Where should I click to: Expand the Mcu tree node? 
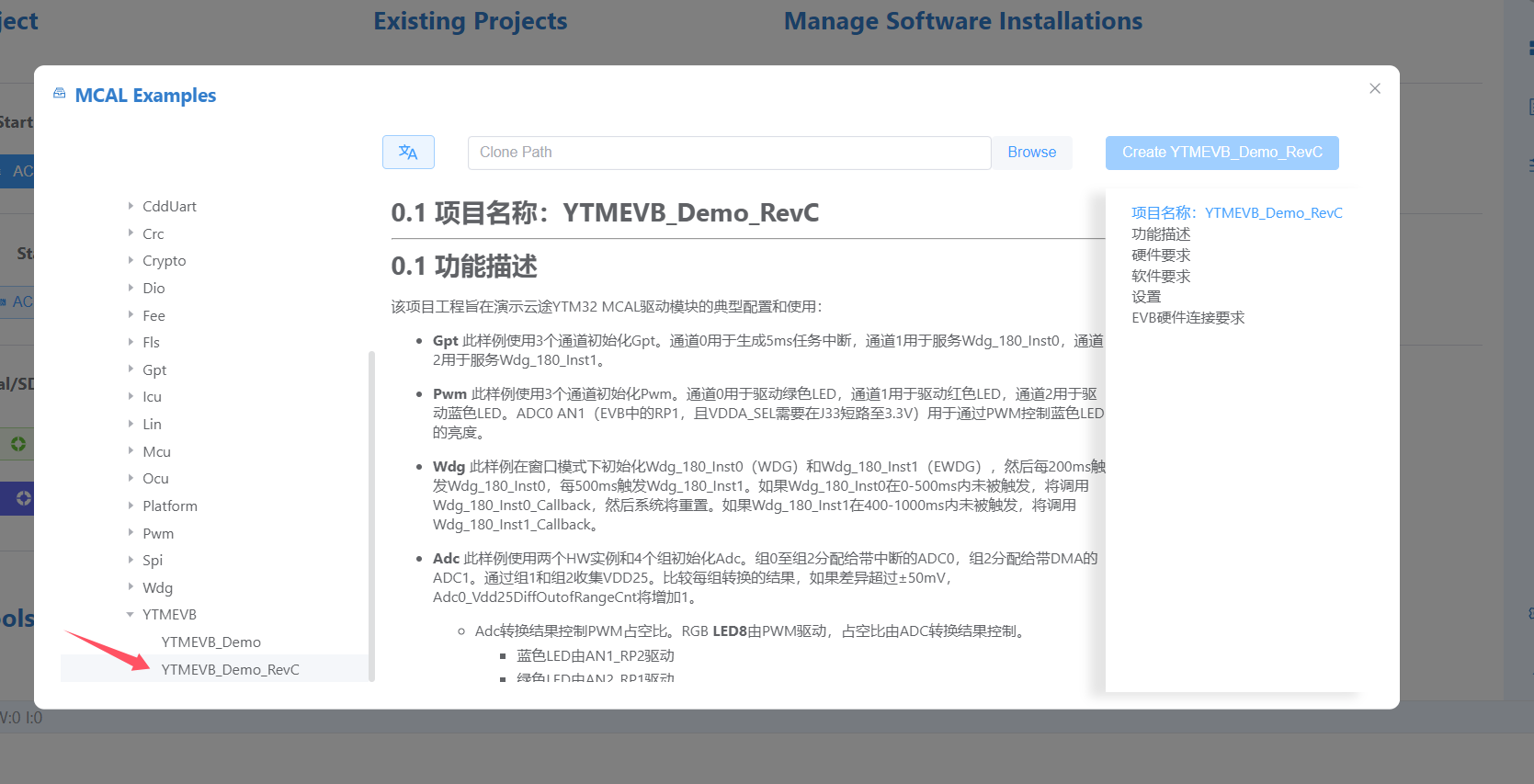tap(131, 451)
